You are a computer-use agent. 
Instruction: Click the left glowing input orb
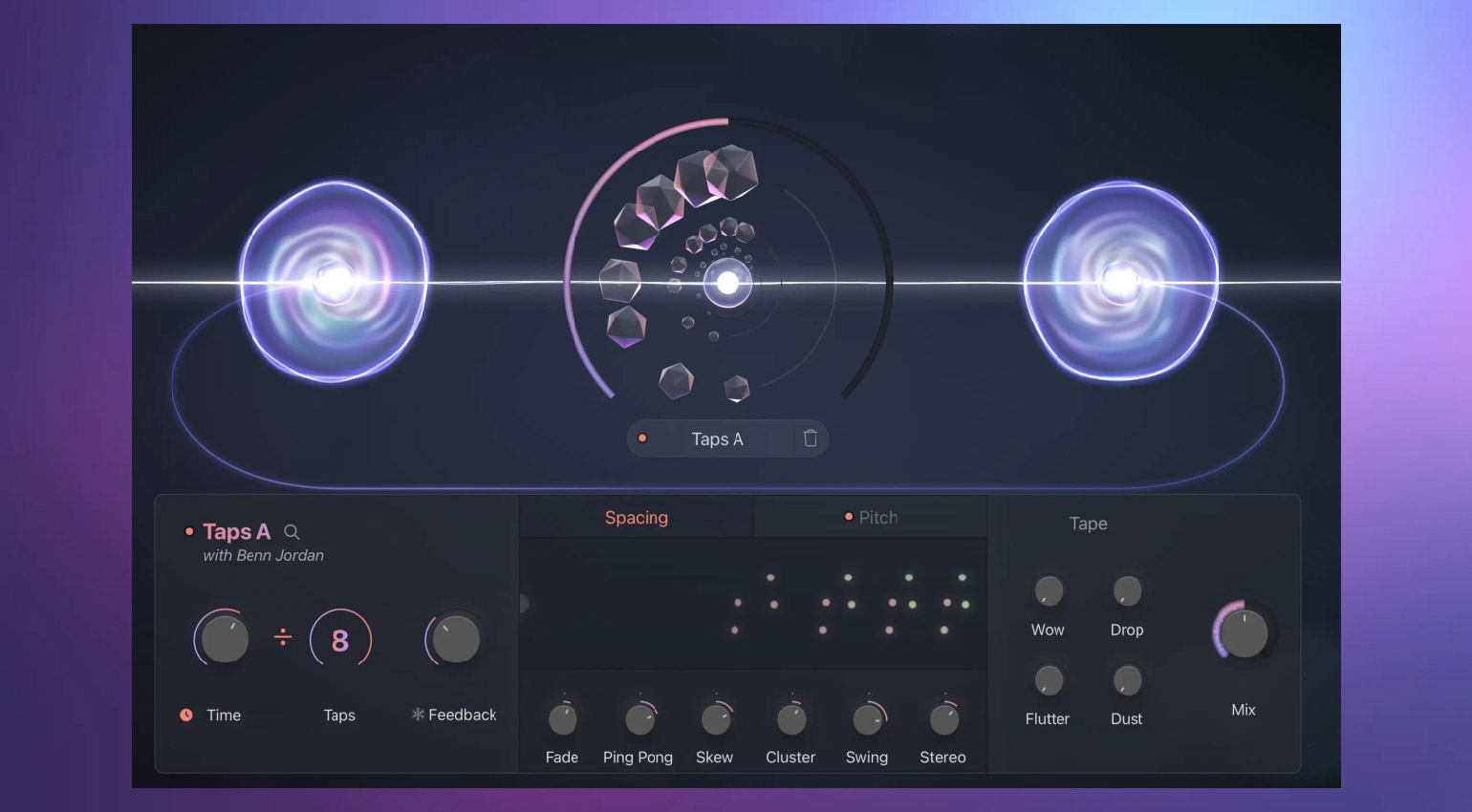pos(334,282)
